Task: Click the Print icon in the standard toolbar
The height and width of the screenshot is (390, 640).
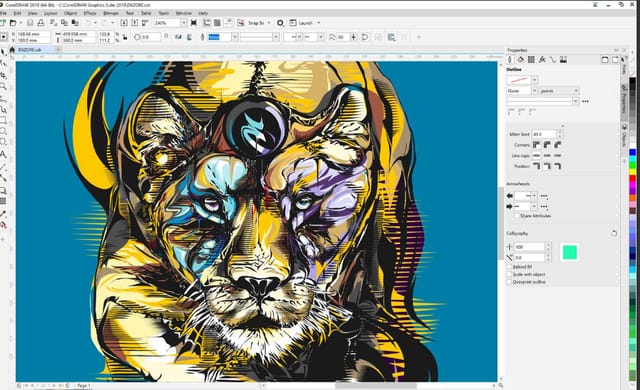Action: (41, 23)
